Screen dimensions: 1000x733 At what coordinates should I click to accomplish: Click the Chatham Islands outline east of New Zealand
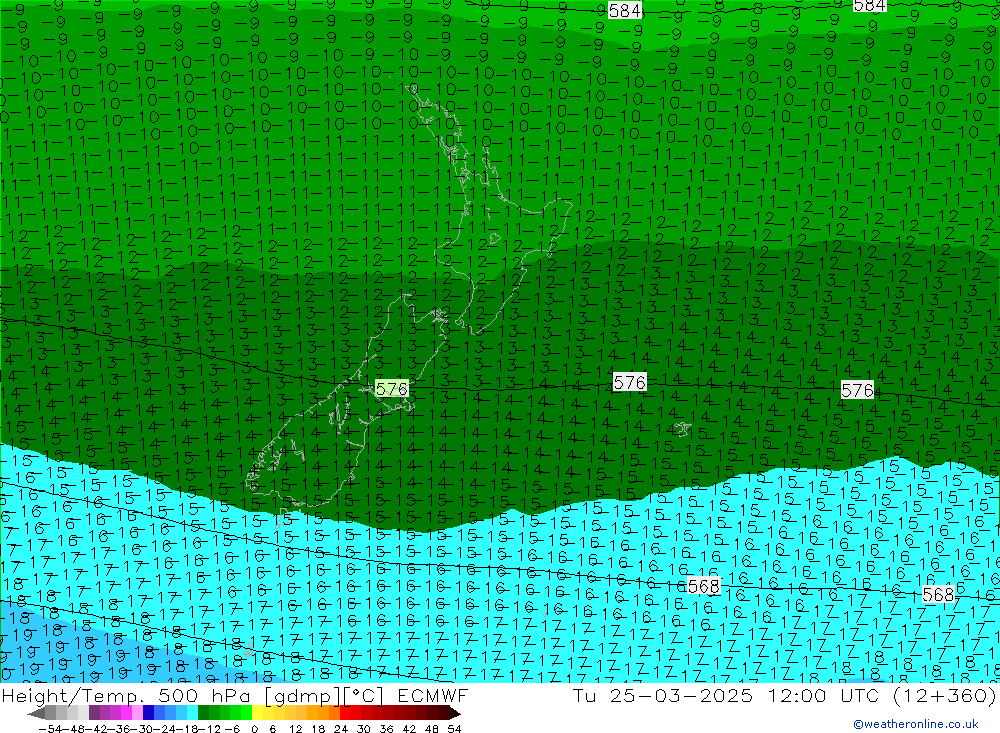pos(682,429)
